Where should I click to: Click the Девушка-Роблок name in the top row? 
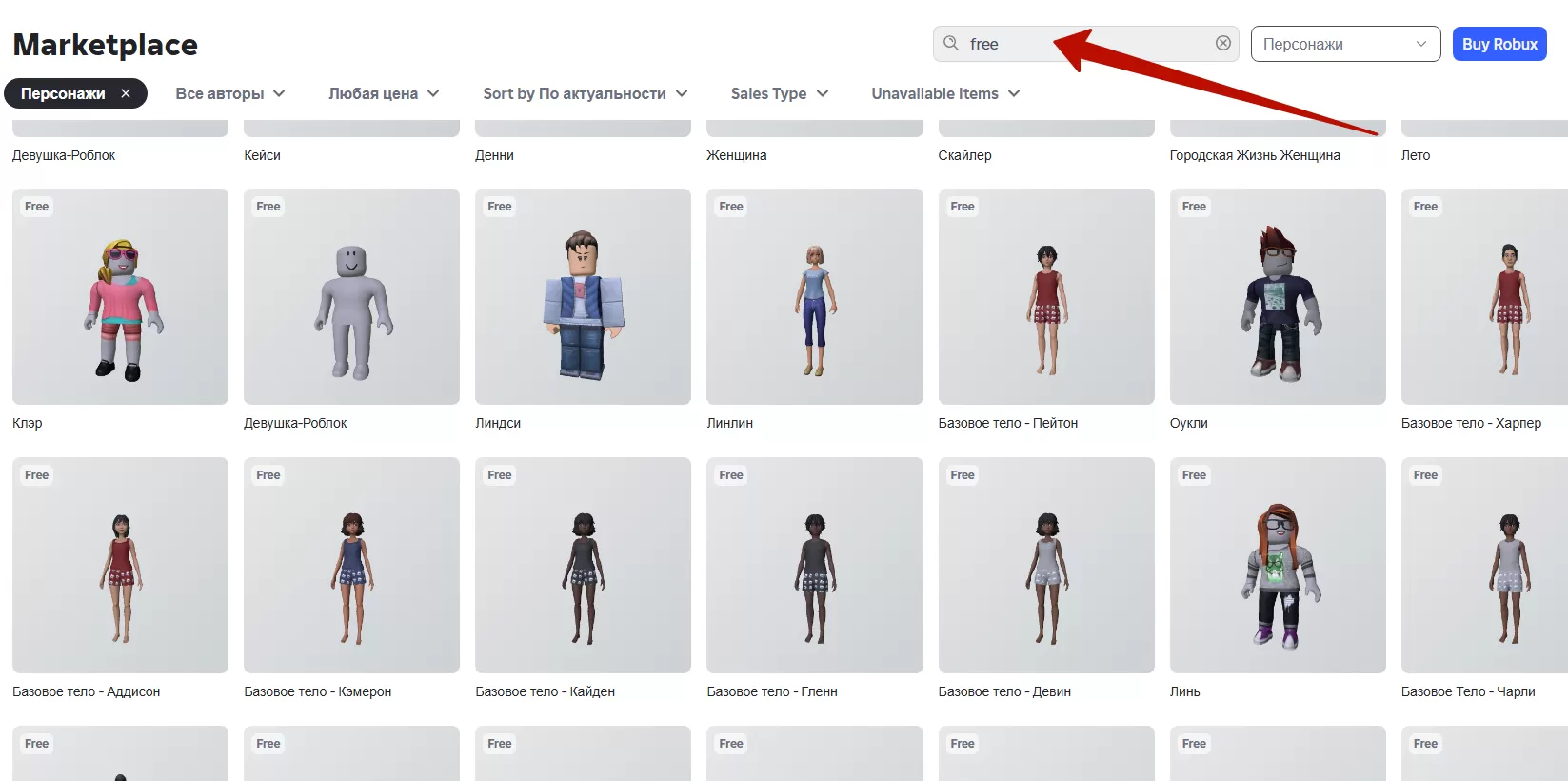64,155
